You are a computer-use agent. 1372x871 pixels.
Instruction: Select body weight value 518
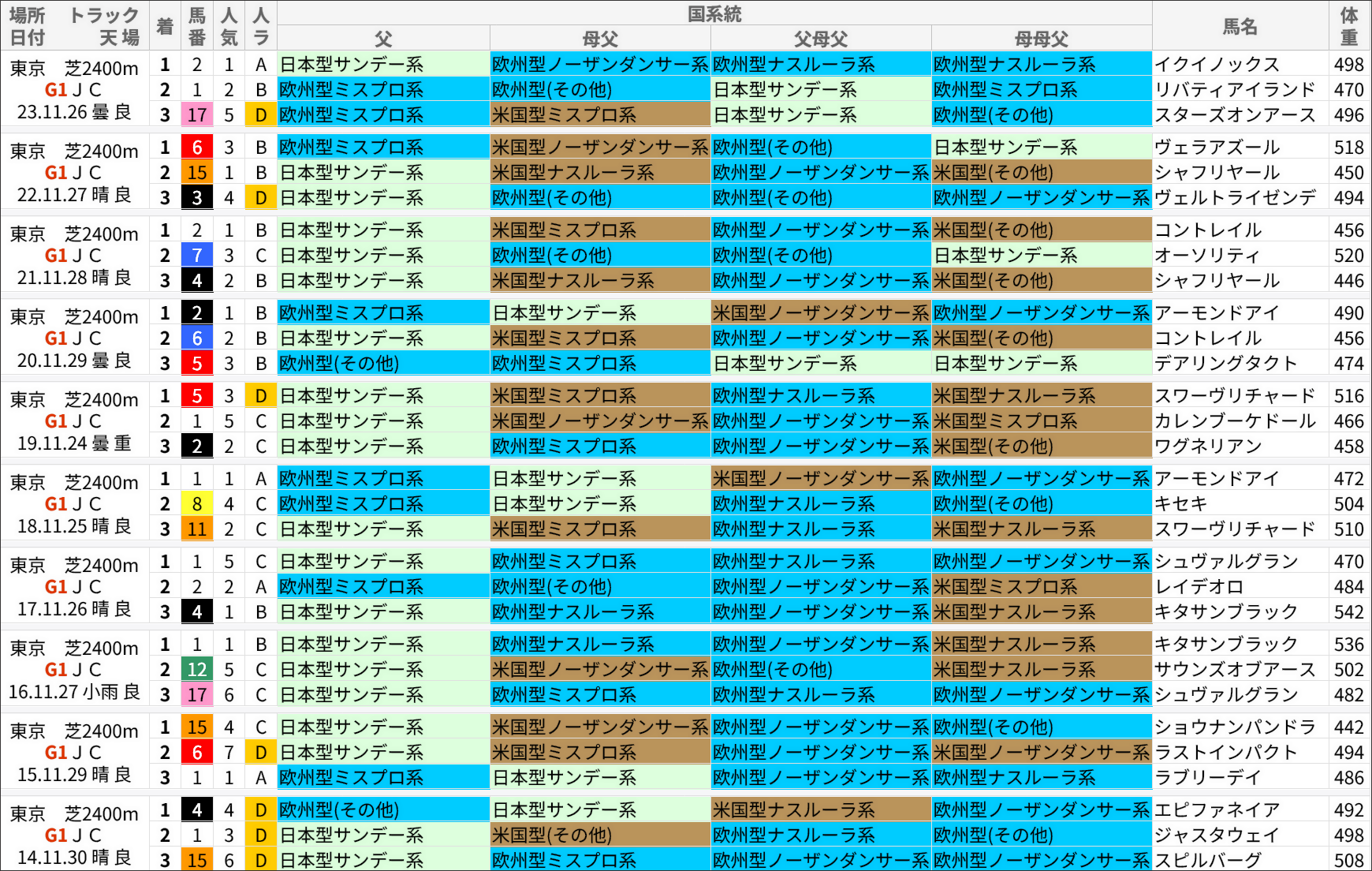coord(1349,148)
